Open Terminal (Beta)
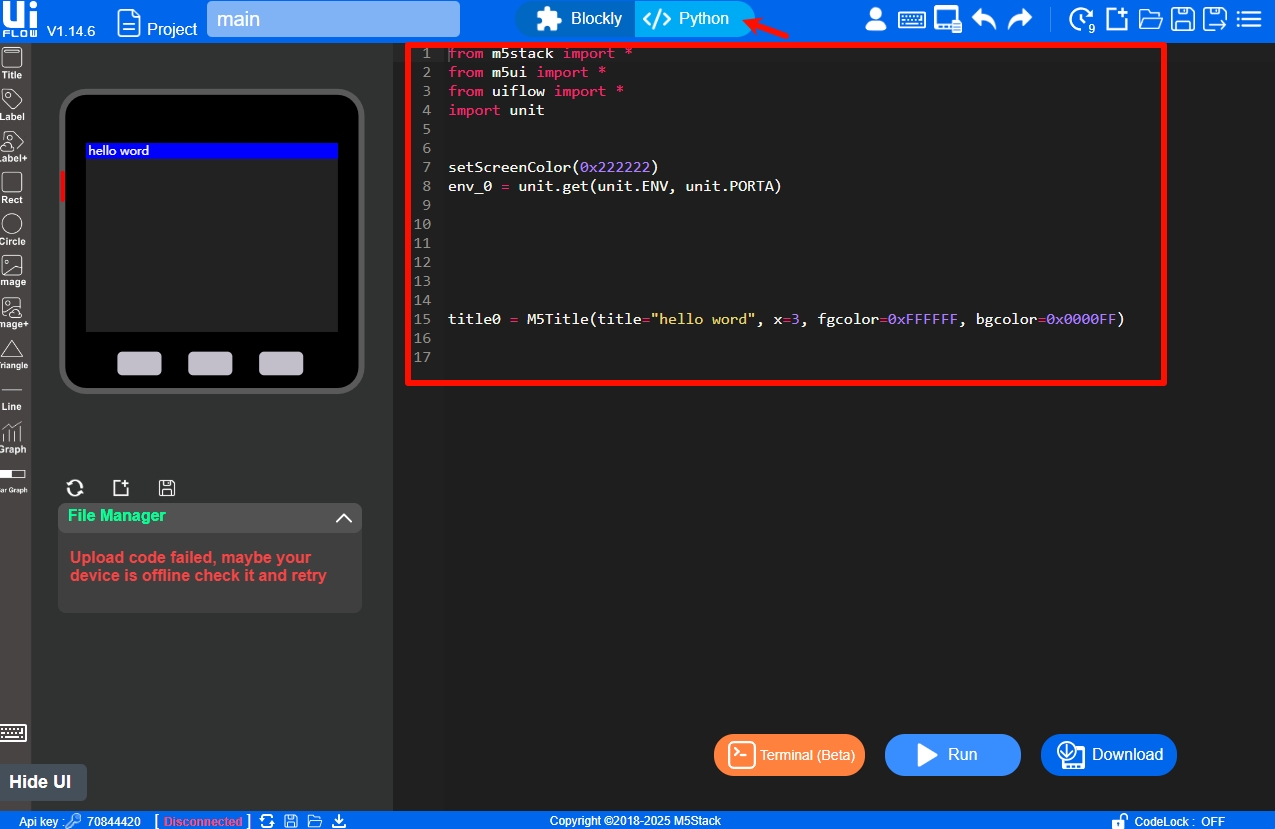Image resolution: width=1275 pixels, height=829 pixels. (x=789, y=755)
